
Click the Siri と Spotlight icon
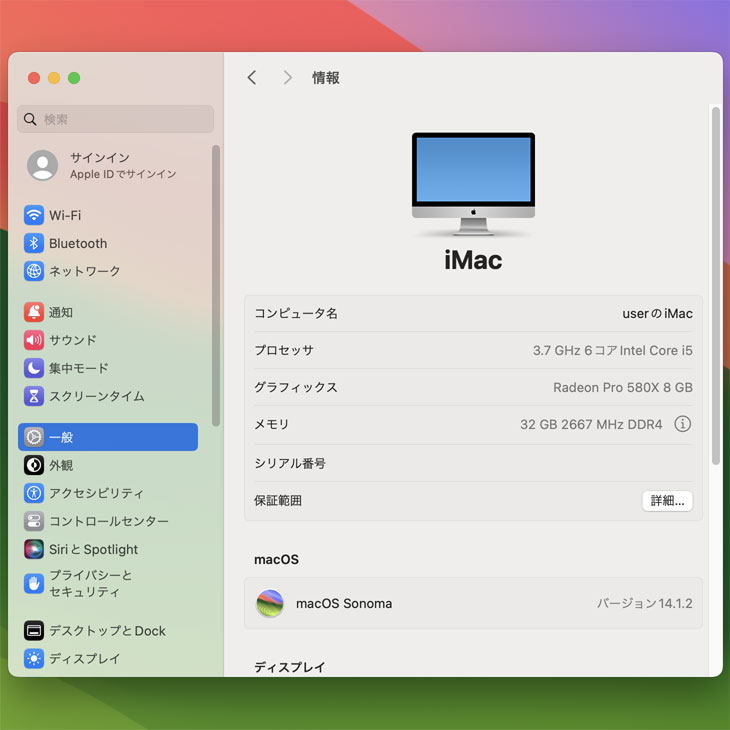tap(34, 549)
